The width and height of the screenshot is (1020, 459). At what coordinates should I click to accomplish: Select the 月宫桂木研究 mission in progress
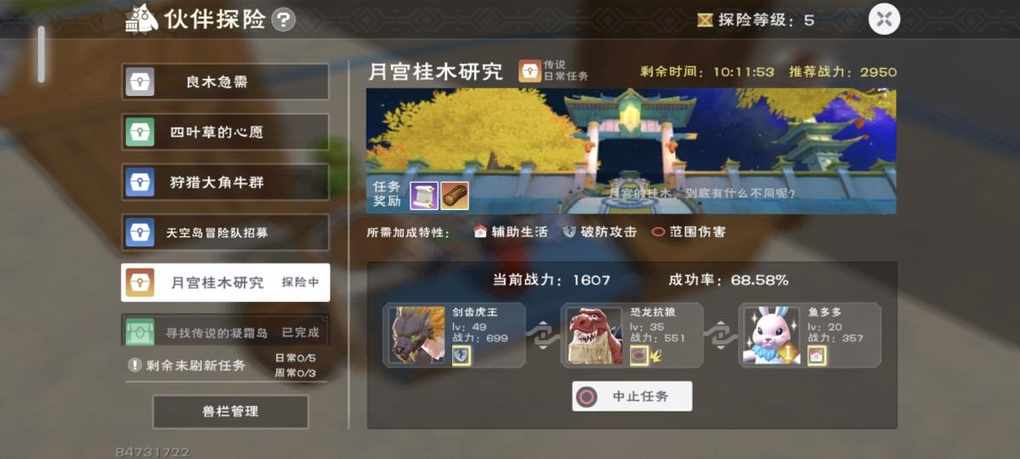(x=225, y=282)
